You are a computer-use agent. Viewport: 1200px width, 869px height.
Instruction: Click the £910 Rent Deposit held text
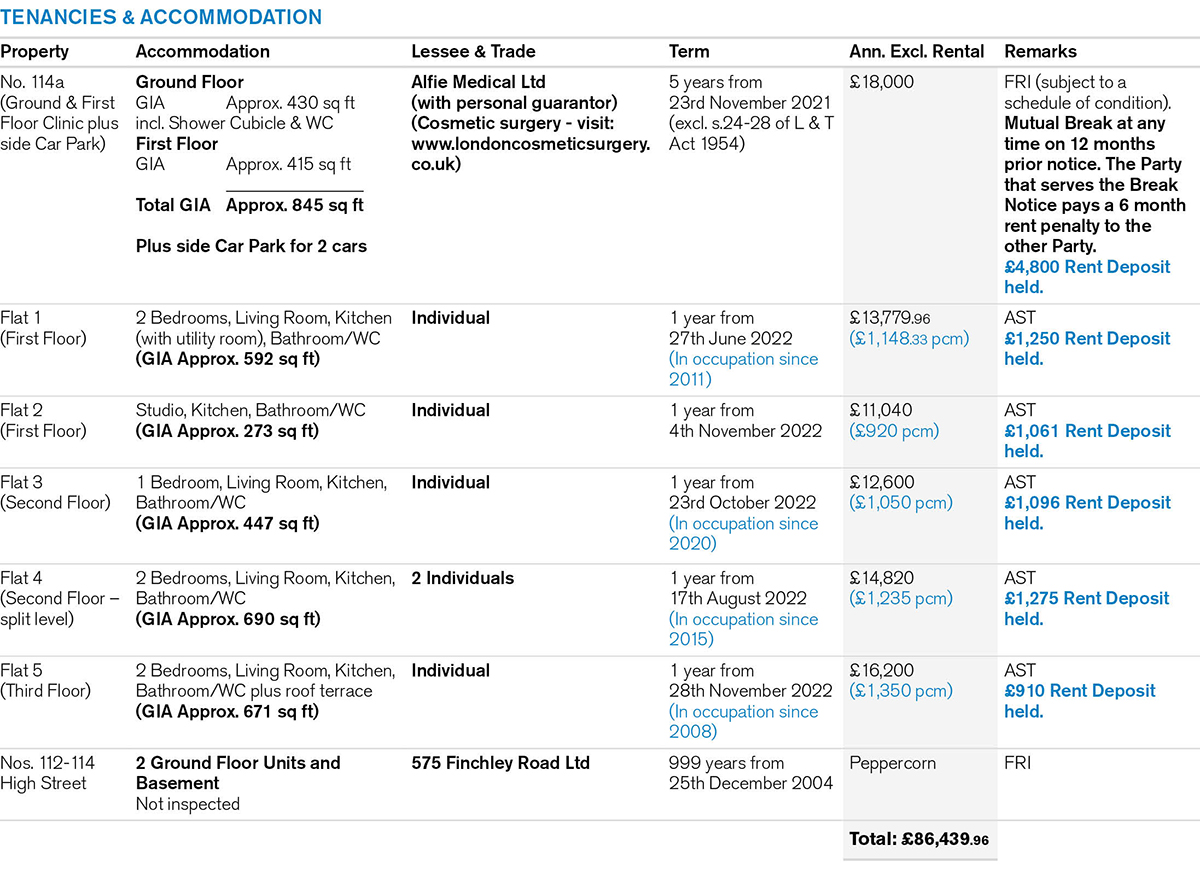pyautogui.click(x=1080, y=701)
